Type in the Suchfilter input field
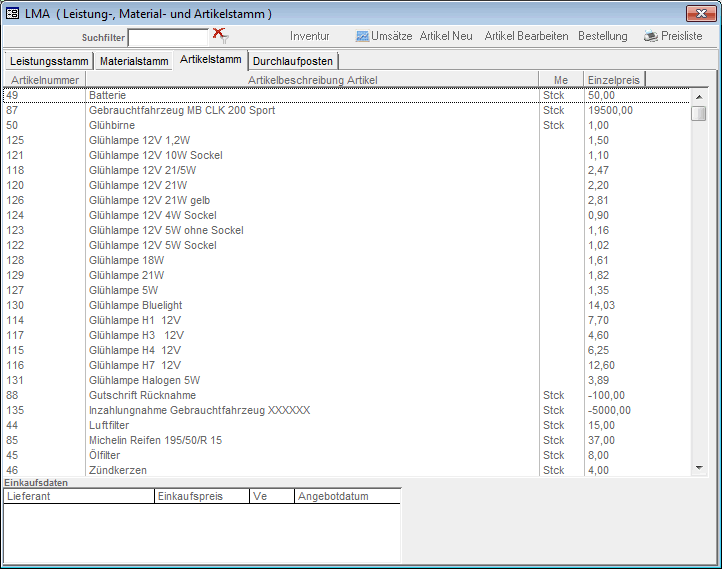The height and width of the screenshot is (569, 722). [168, 37]
